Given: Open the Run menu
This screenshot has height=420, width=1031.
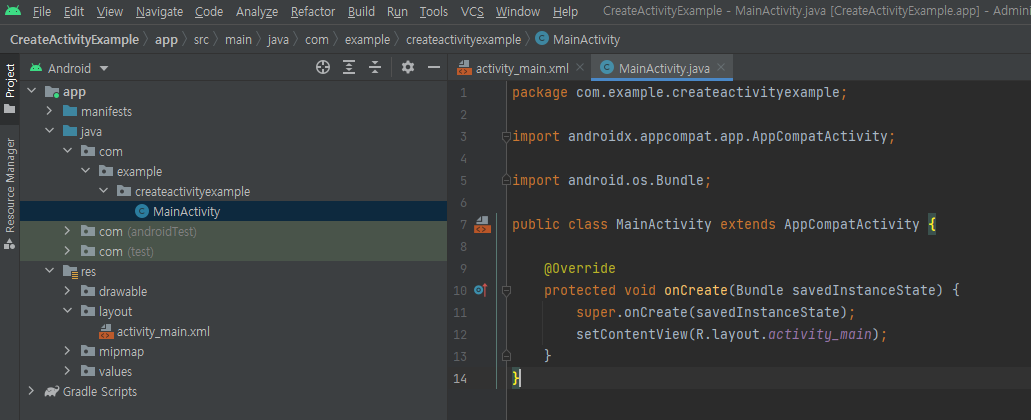Looking at the screenshot, I should (397, 12).
